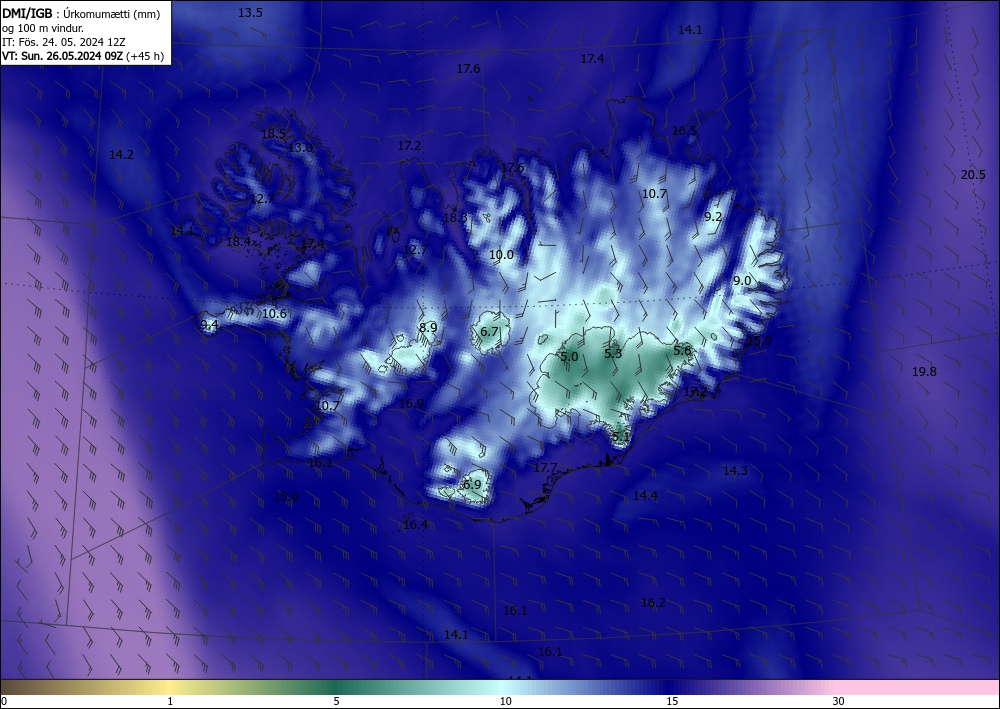Click the color scale tick labeled 0
Image resolution: width=1000 pixels, height=709 pixels.
tap(4, 702)
